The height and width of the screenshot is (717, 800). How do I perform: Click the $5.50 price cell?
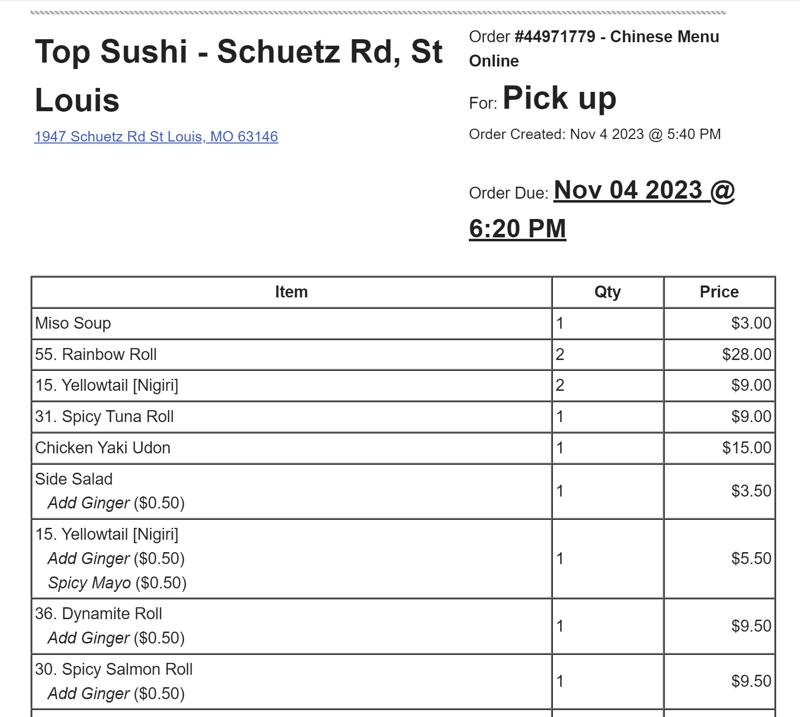(750, 558)
